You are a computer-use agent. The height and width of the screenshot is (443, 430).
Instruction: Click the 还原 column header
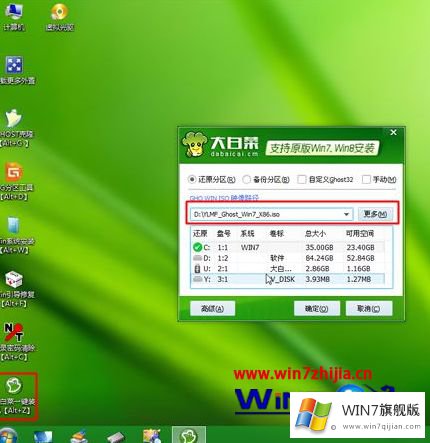click(200, 233)
